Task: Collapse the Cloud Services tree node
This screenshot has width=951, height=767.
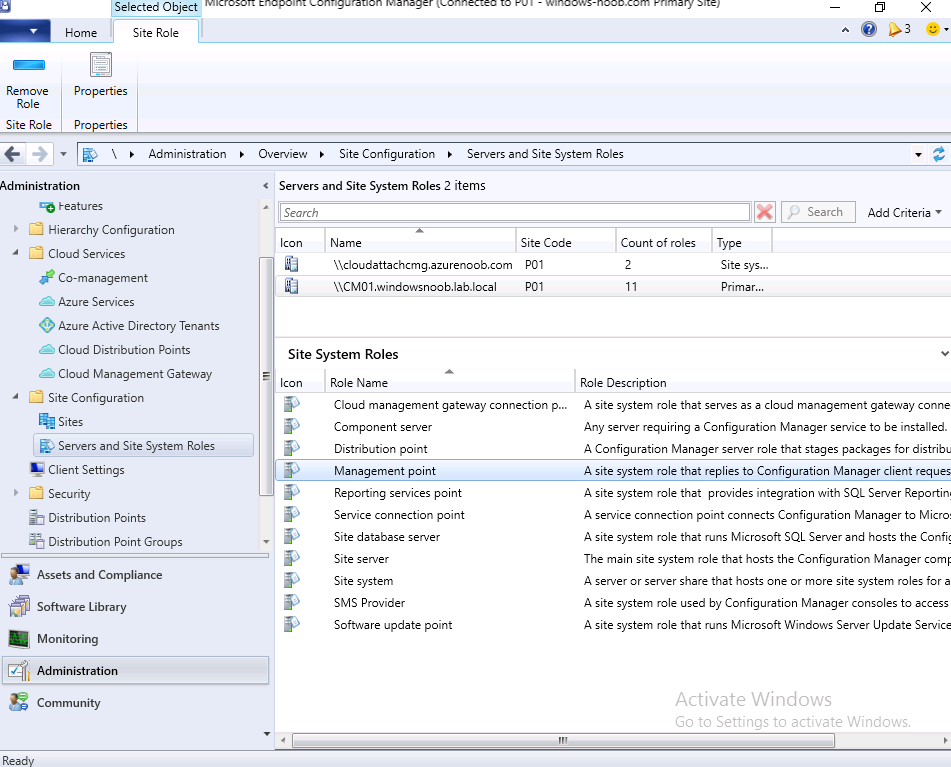Action: tap(16, 252)
